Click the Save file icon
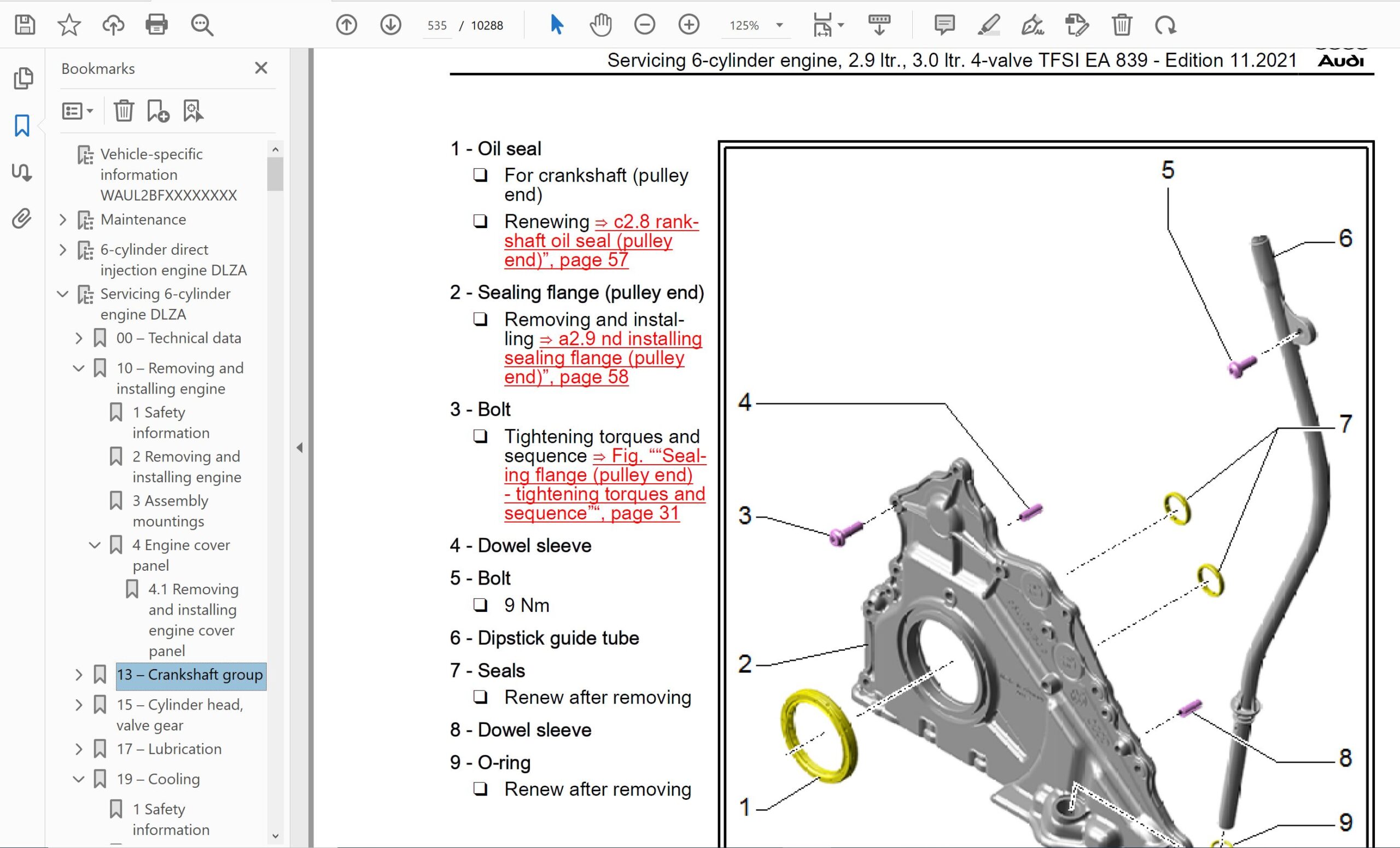Image resolution: width=1400 pixels, height=848 pixels. (x=25, y=25)
